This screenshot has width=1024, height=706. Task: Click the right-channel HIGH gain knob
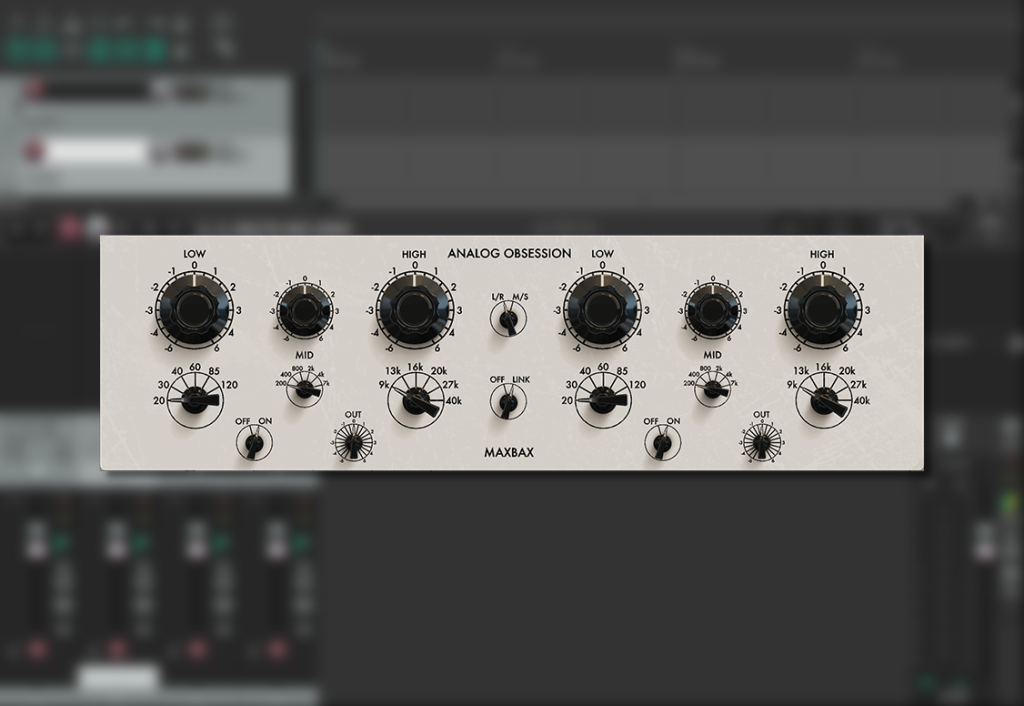[823, 309]
